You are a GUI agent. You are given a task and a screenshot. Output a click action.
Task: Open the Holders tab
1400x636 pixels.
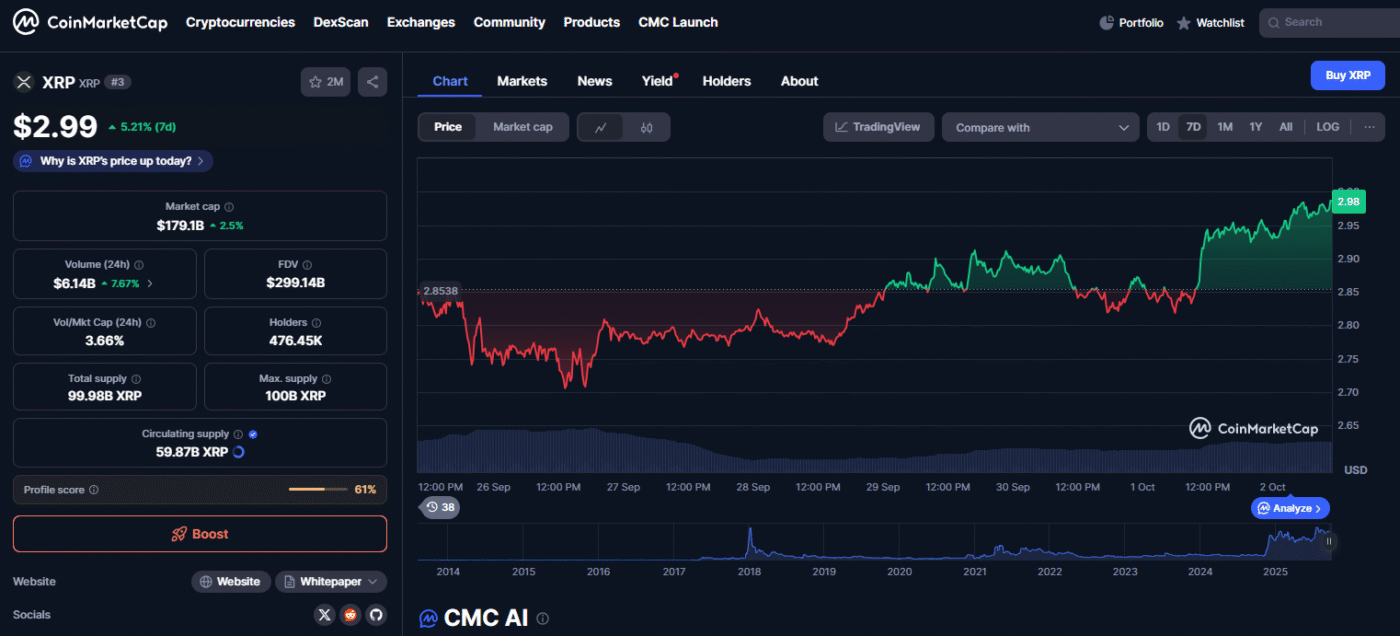726,81
